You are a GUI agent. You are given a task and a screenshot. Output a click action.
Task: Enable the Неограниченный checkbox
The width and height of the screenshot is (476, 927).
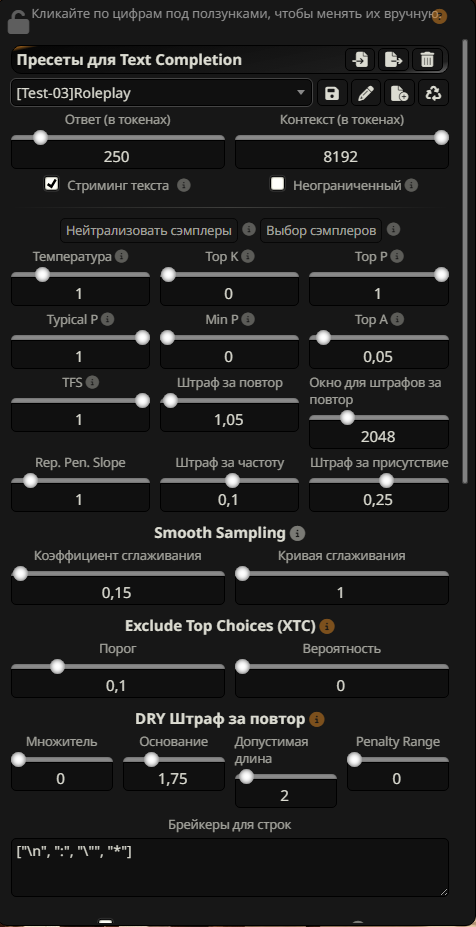coord(277,184)
